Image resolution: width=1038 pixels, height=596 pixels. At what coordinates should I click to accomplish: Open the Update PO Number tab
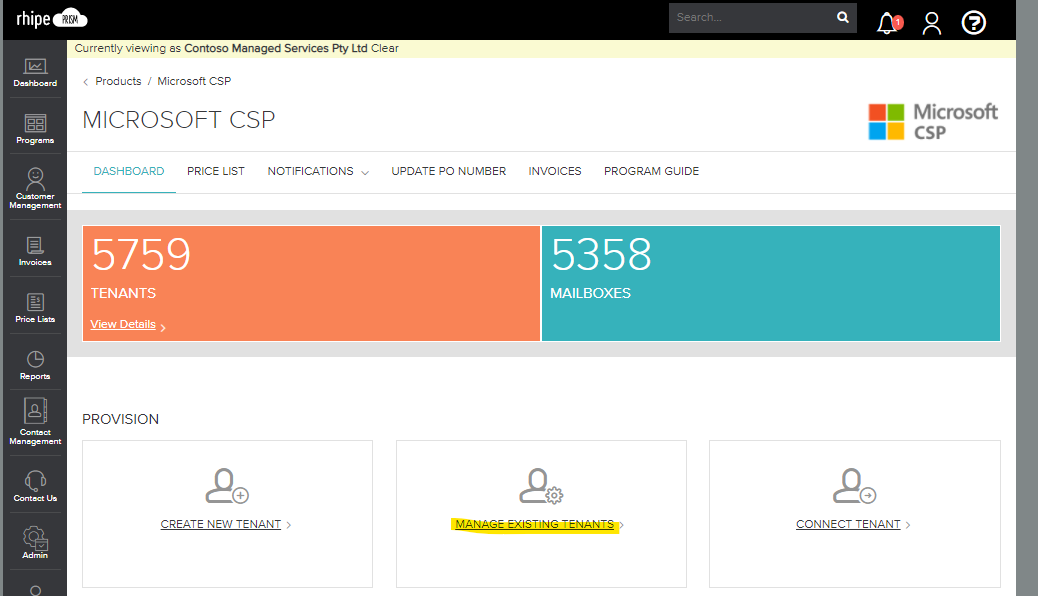pos(449,172)
